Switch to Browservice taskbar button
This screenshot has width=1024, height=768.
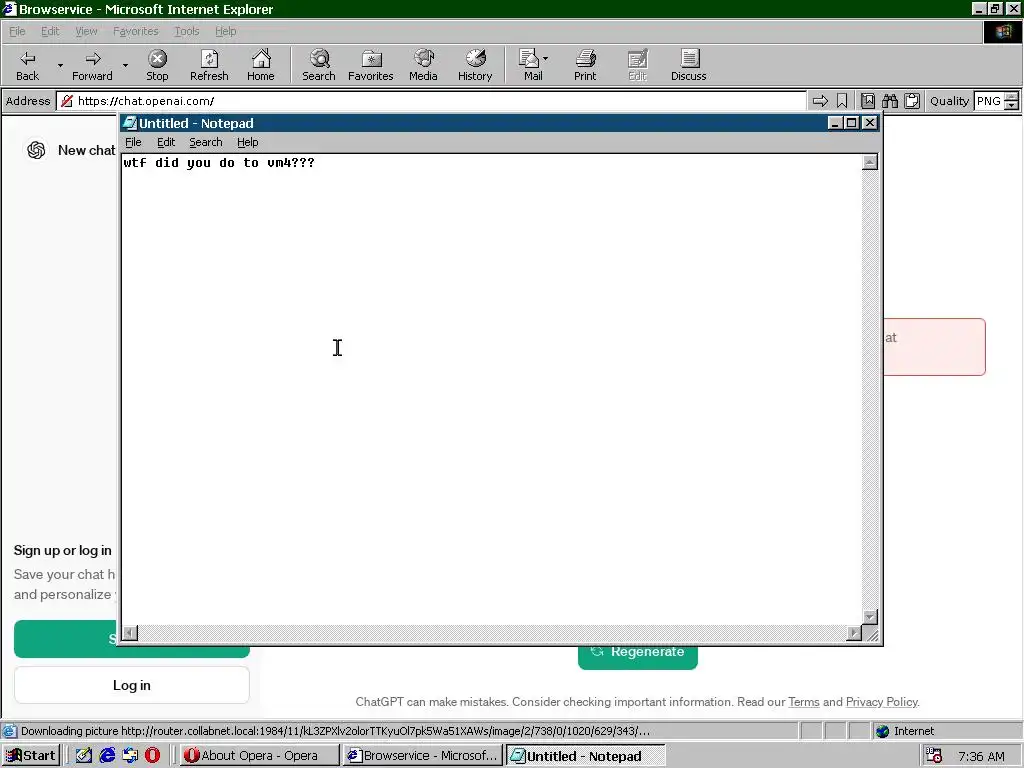423,756
